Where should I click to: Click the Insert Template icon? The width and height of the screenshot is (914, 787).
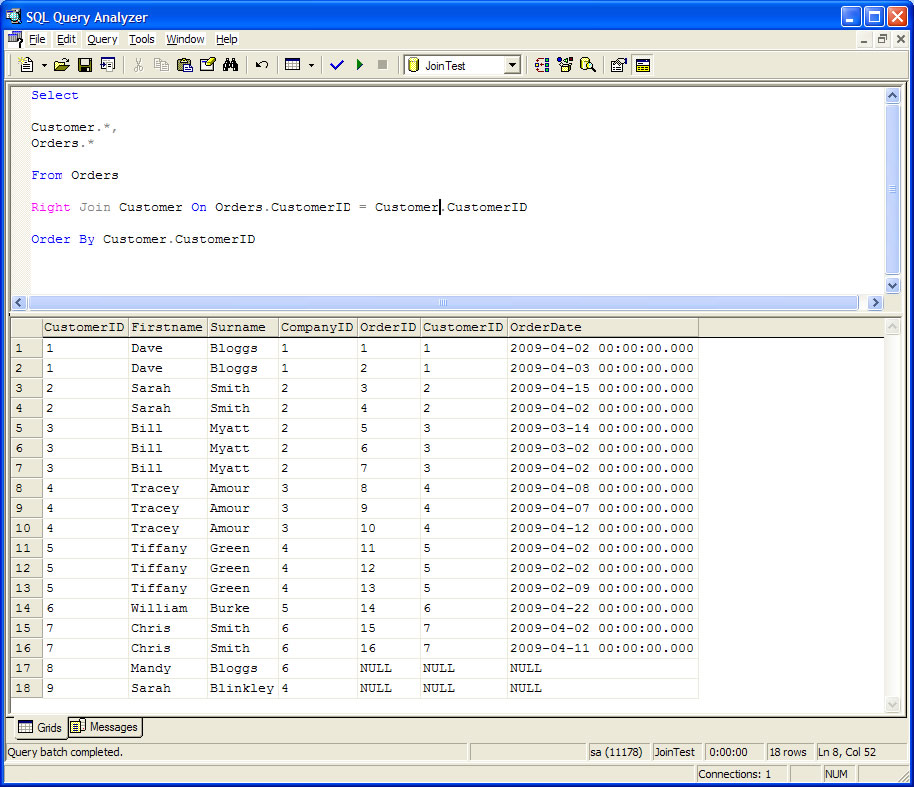point(108,65)
